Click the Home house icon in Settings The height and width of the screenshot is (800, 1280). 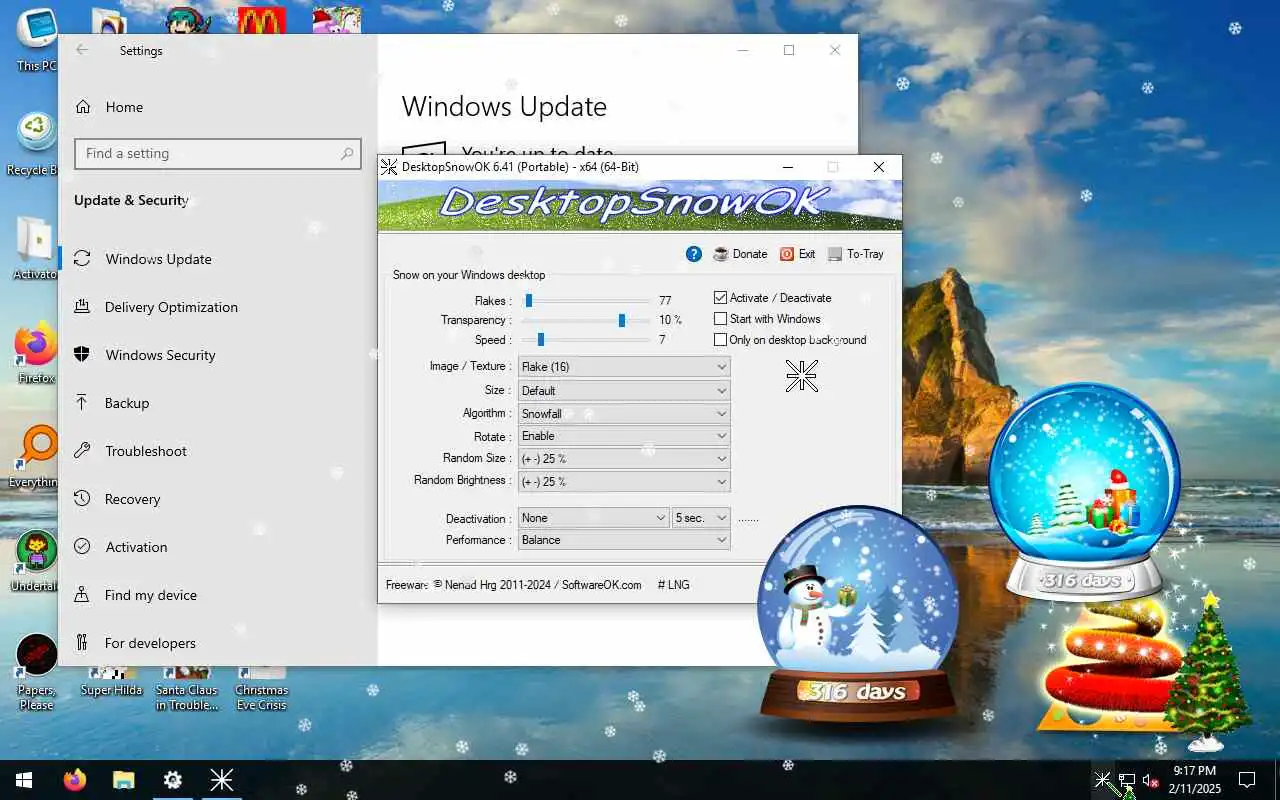(x=83, y=107)
